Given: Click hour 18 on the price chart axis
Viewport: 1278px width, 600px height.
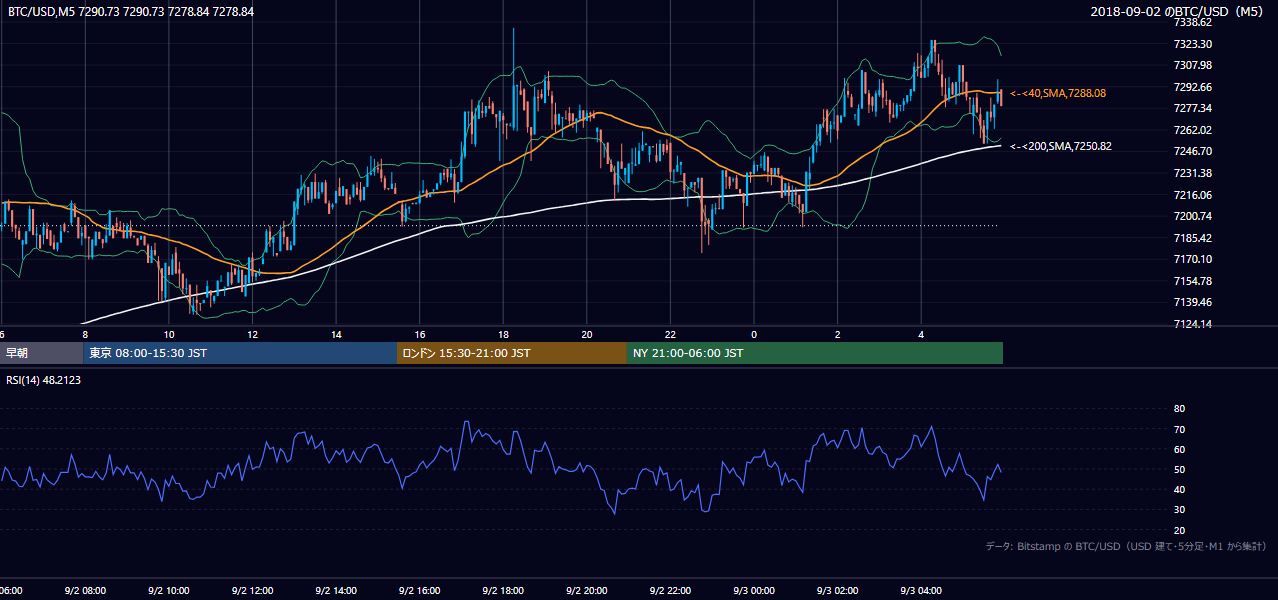Looking at the screenshot, I should coord(503,335).
